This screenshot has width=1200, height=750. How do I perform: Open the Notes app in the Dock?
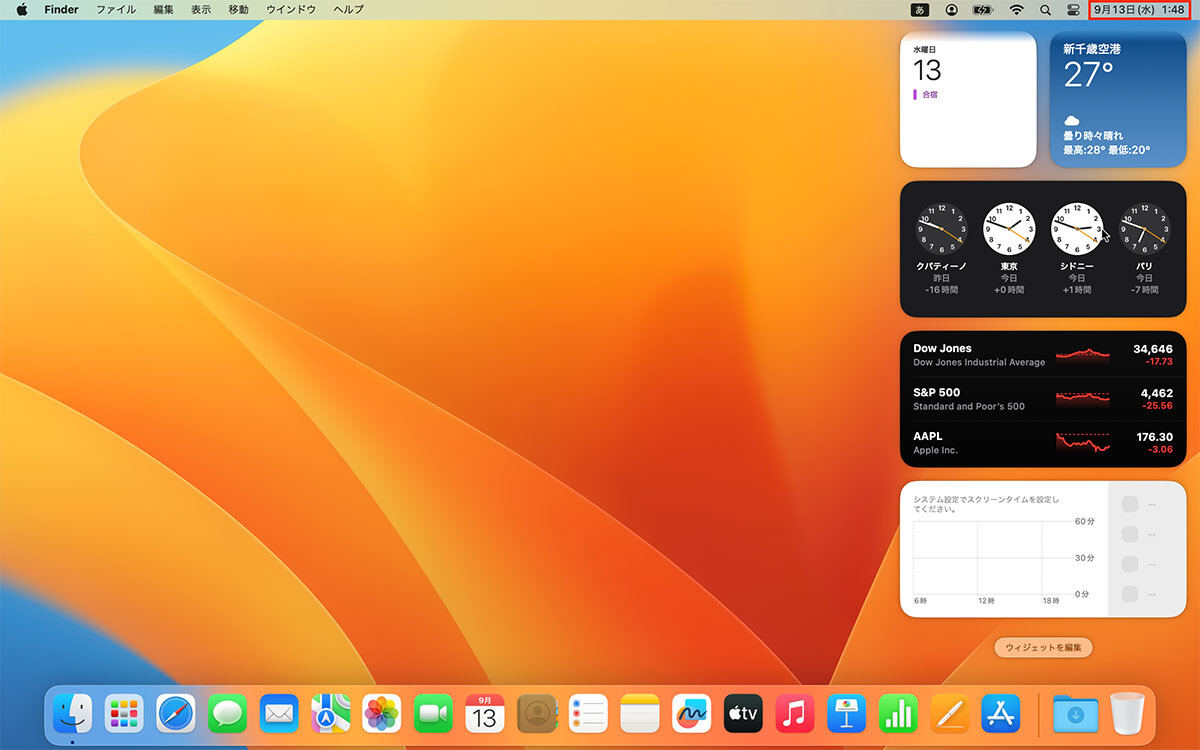coord(640,714)
